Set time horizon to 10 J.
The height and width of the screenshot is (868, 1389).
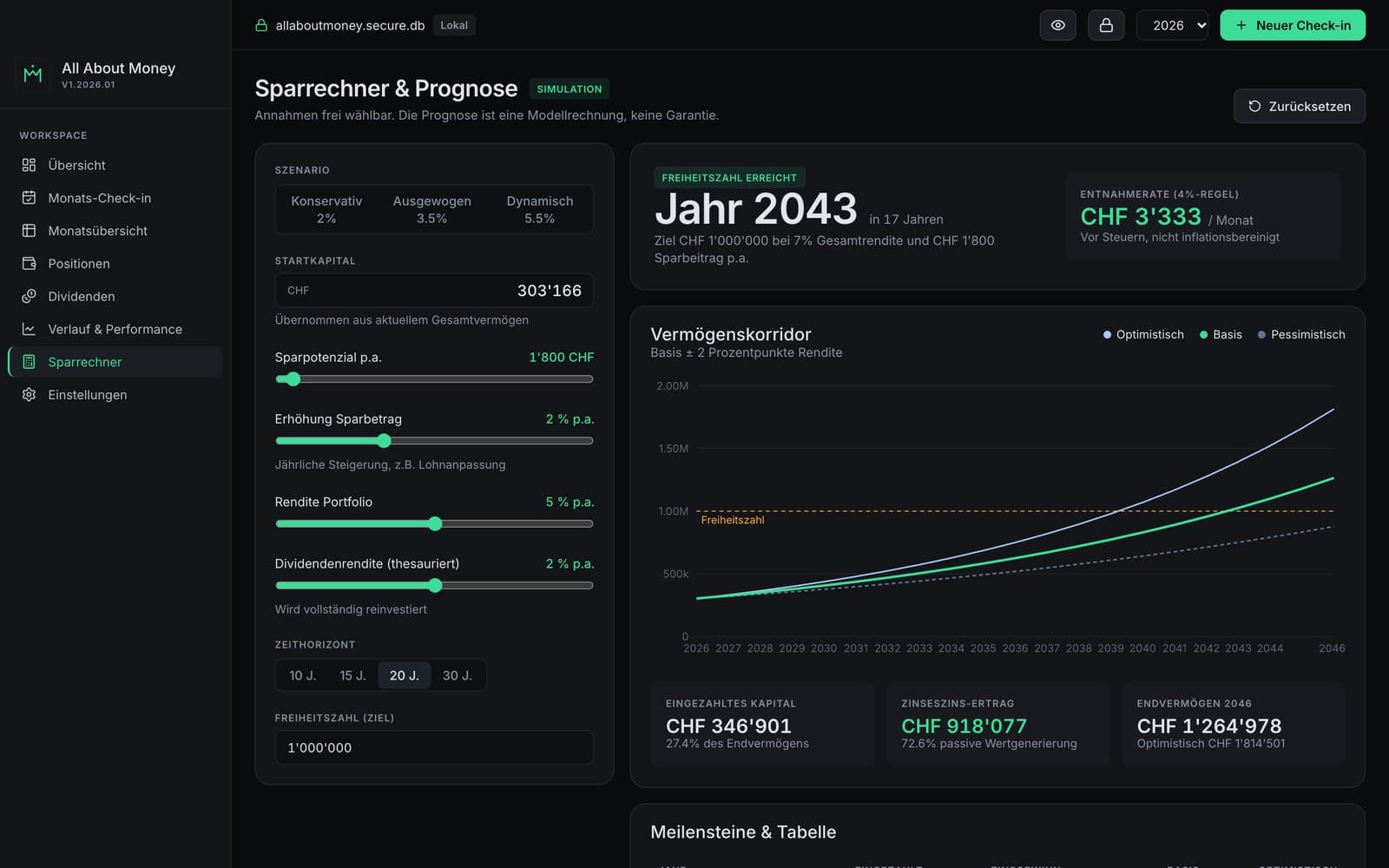pyautogui.click(x=302, y=675)
